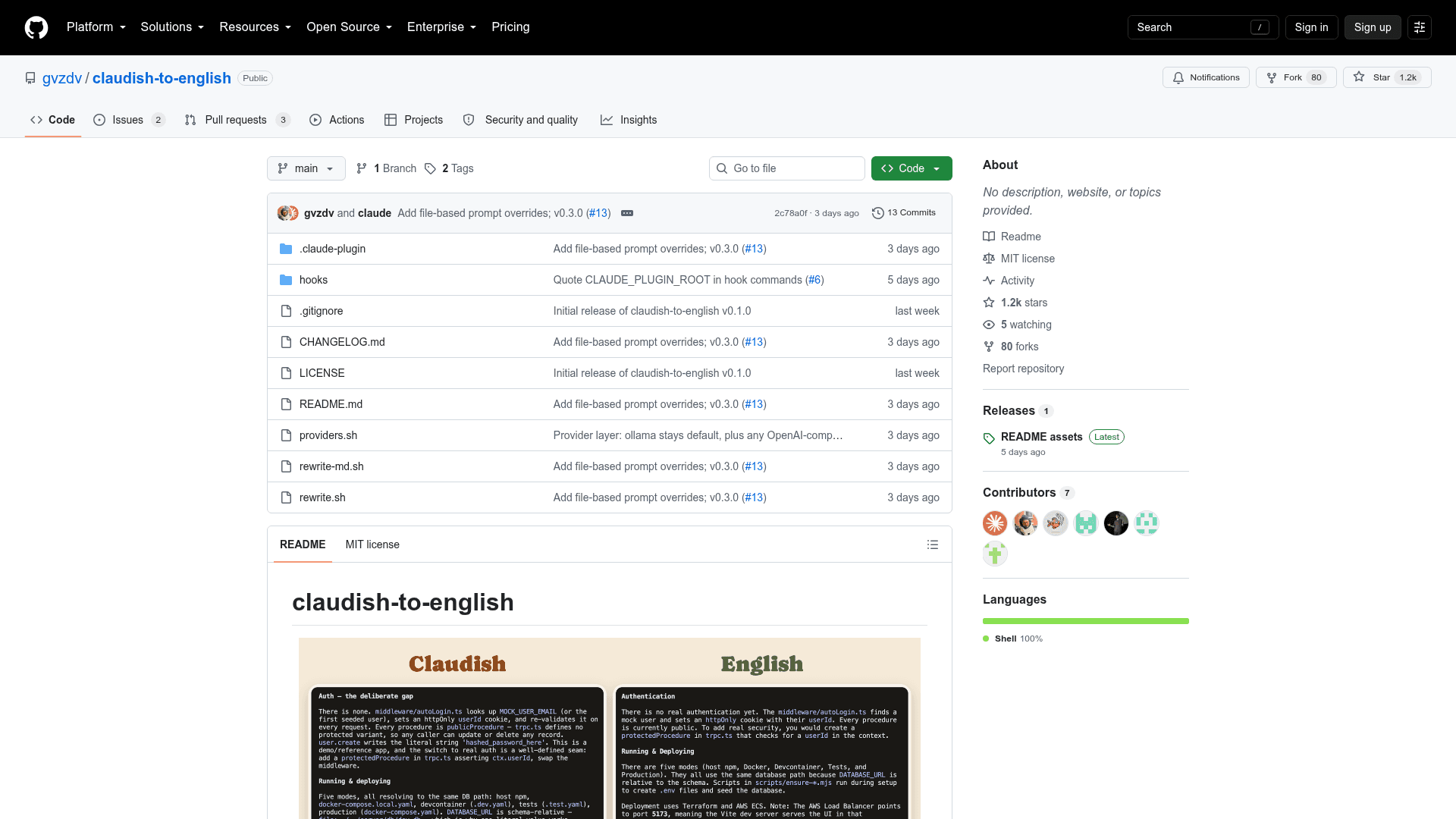Click the Claudish vs English comparison image
The height and width of the screenshot is (819, 1456).
[x=610, y=728]
